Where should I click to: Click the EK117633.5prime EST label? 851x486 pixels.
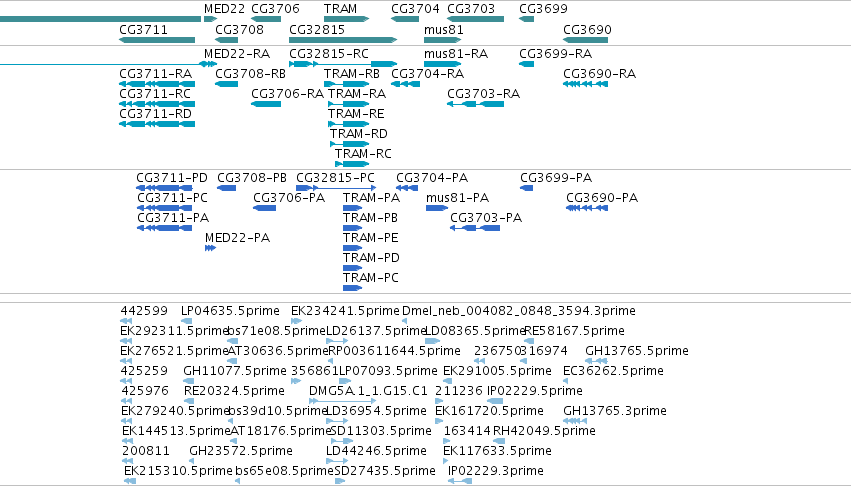pos(497,451)
